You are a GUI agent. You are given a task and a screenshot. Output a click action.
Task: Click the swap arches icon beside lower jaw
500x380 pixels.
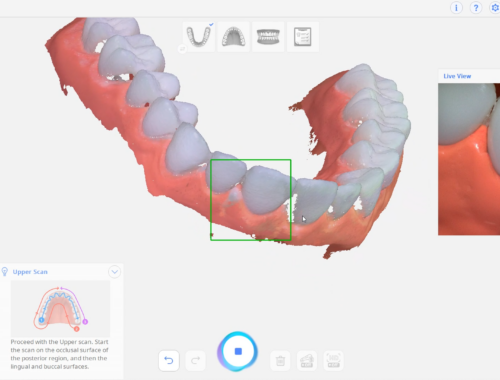click(182, 49)
